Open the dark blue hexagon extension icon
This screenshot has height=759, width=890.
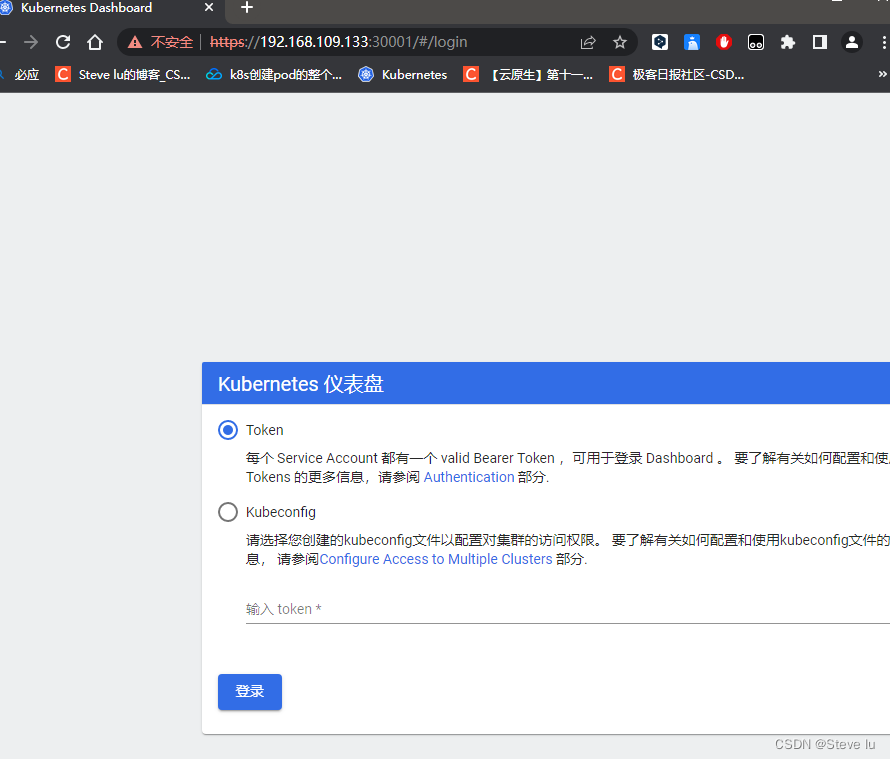point(660,42)
